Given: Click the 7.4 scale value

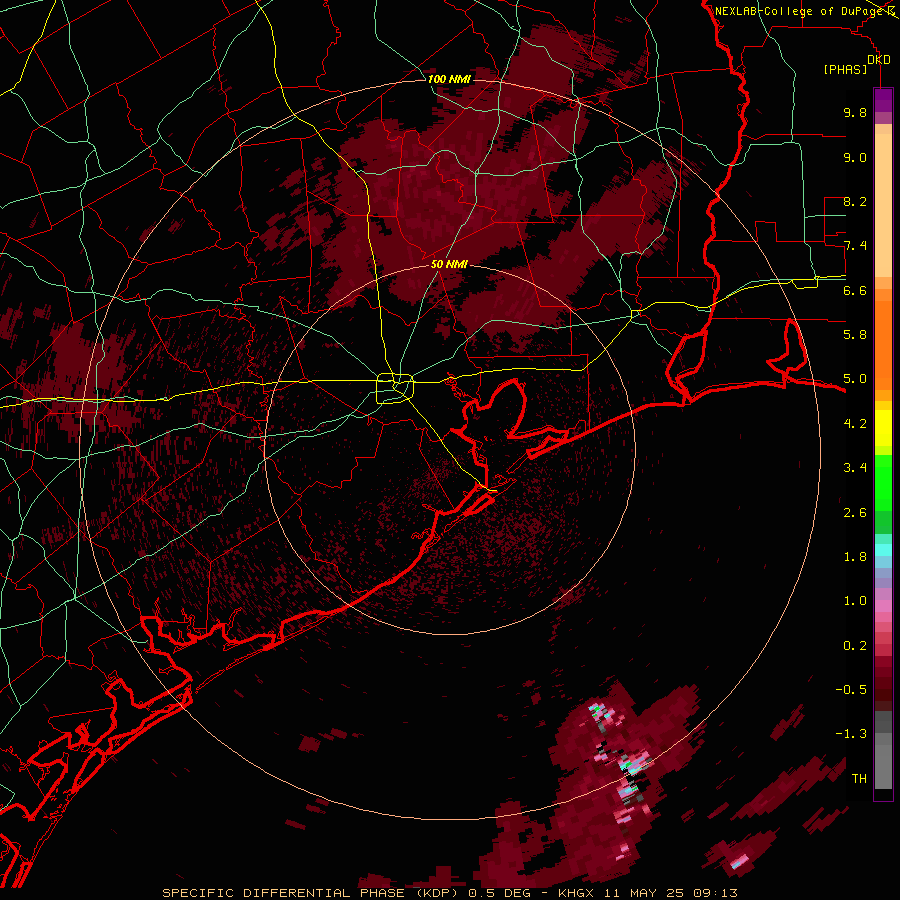Looking at the screenshot, I should 855,246.
